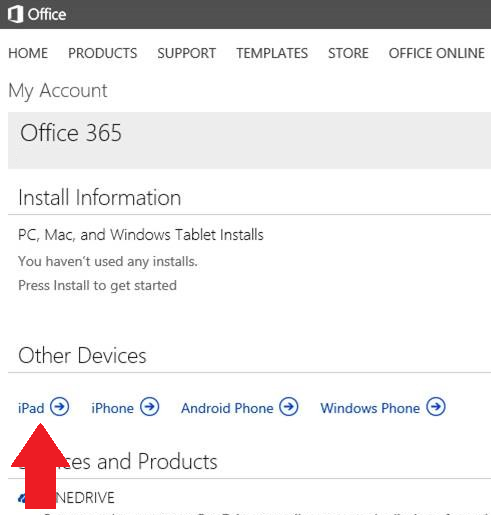The width and height of the screenshot is (491, 515).
Task: Select TEMPLATES in the navigation bar
Action: 272,53
